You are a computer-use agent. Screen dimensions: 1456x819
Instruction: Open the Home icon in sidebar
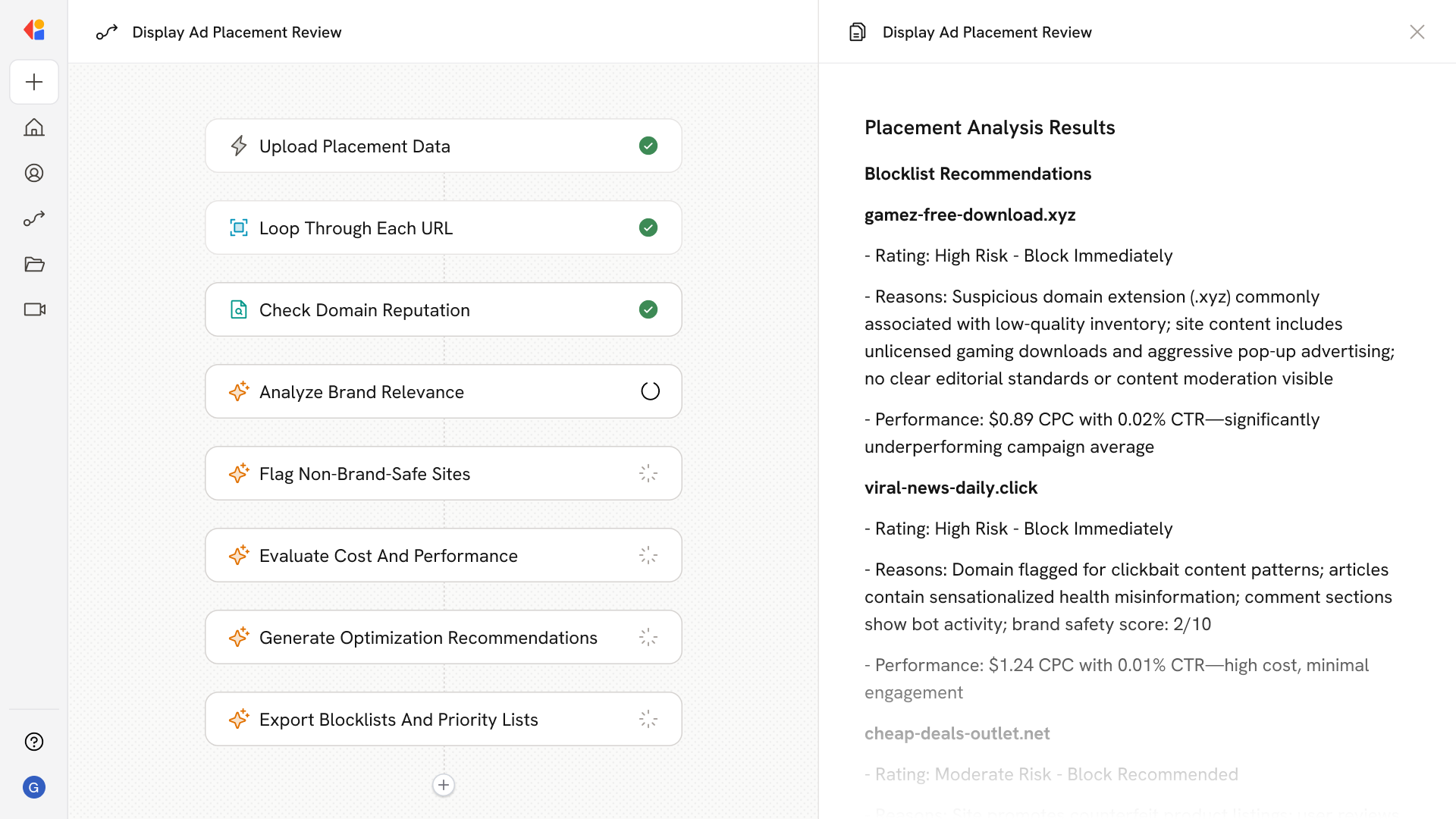tap(34, 127)
